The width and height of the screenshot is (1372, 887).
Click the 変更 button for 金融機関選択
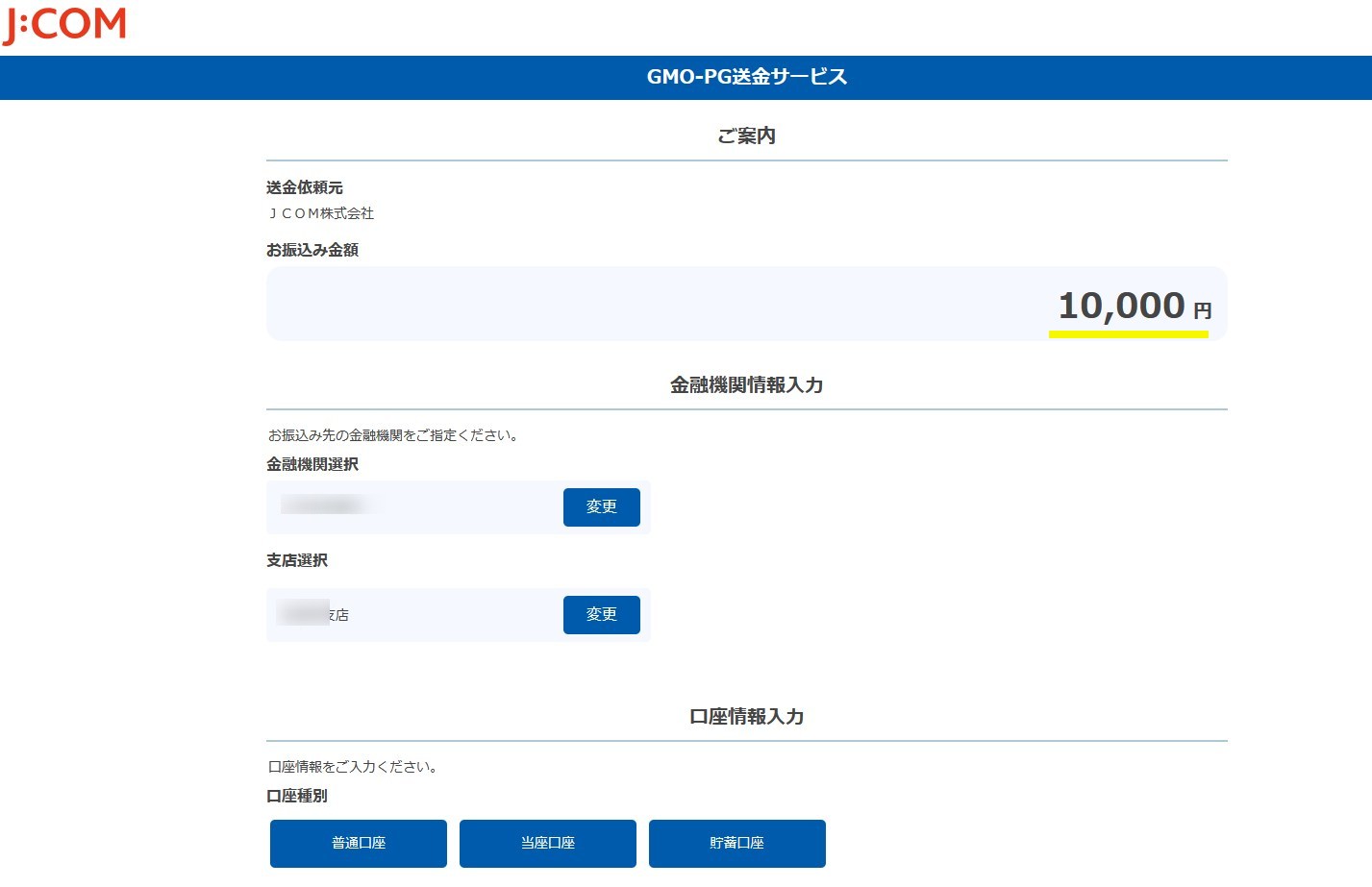click(x=601, y=506)
